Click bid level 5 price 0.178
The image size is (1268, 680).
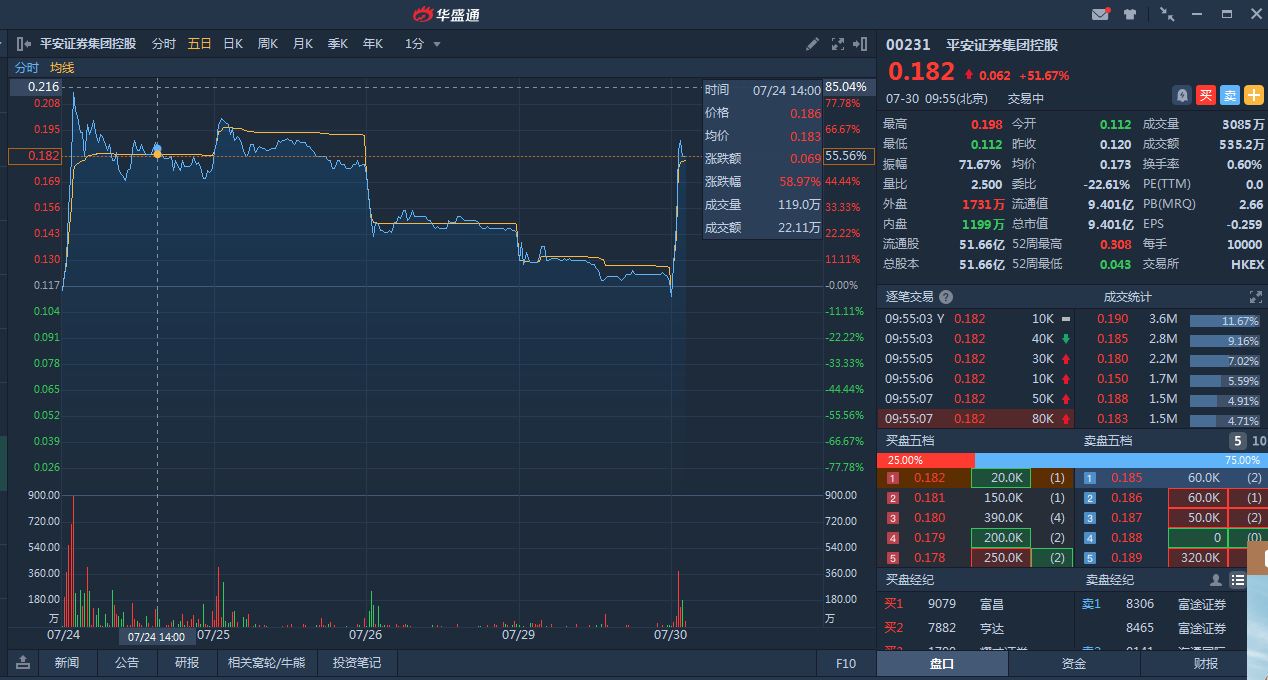(x=929, y=558)
